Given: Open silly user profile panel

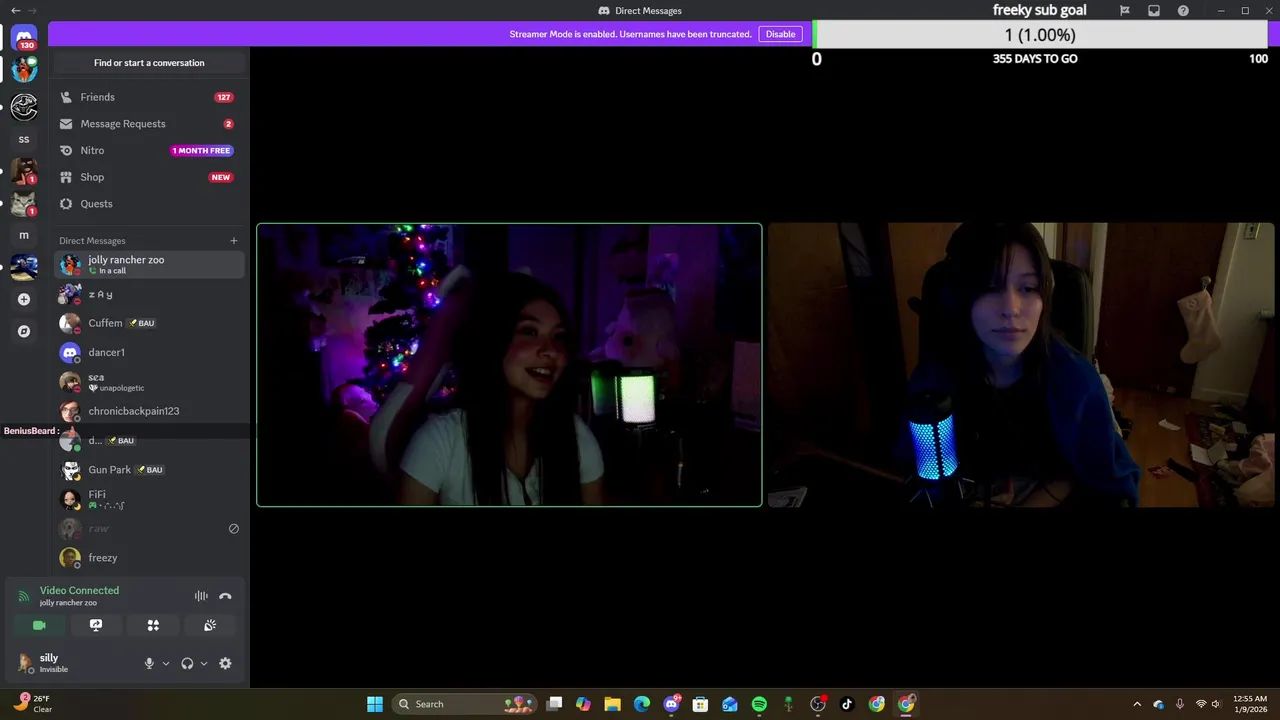Looking at the screenshot, I should (x=75, y=663).
